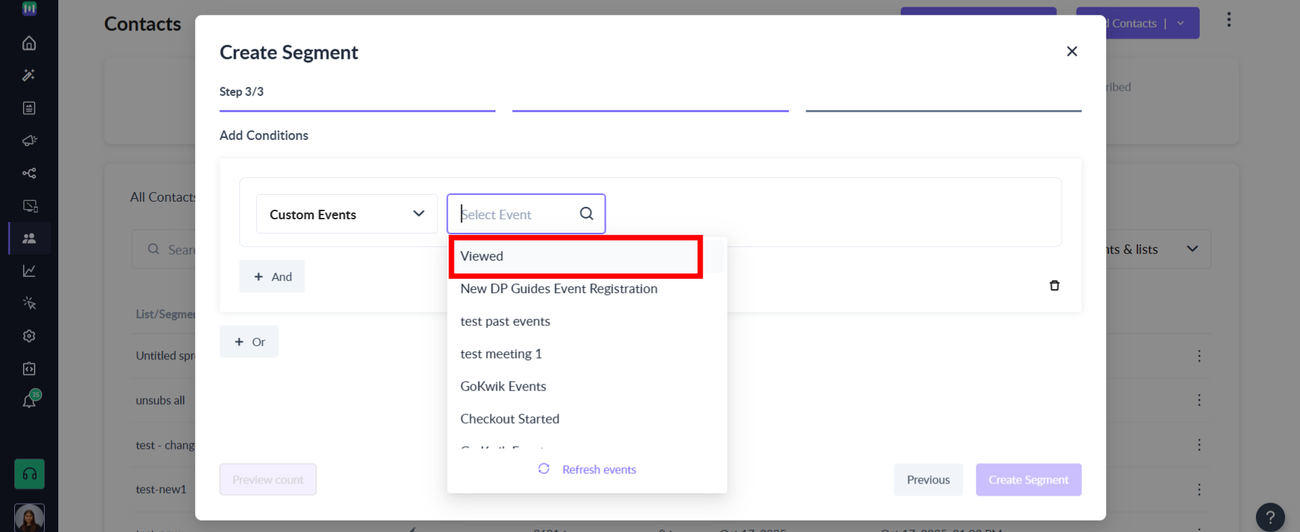
Task: Click the background contacts search box
Action: point(165,249)
